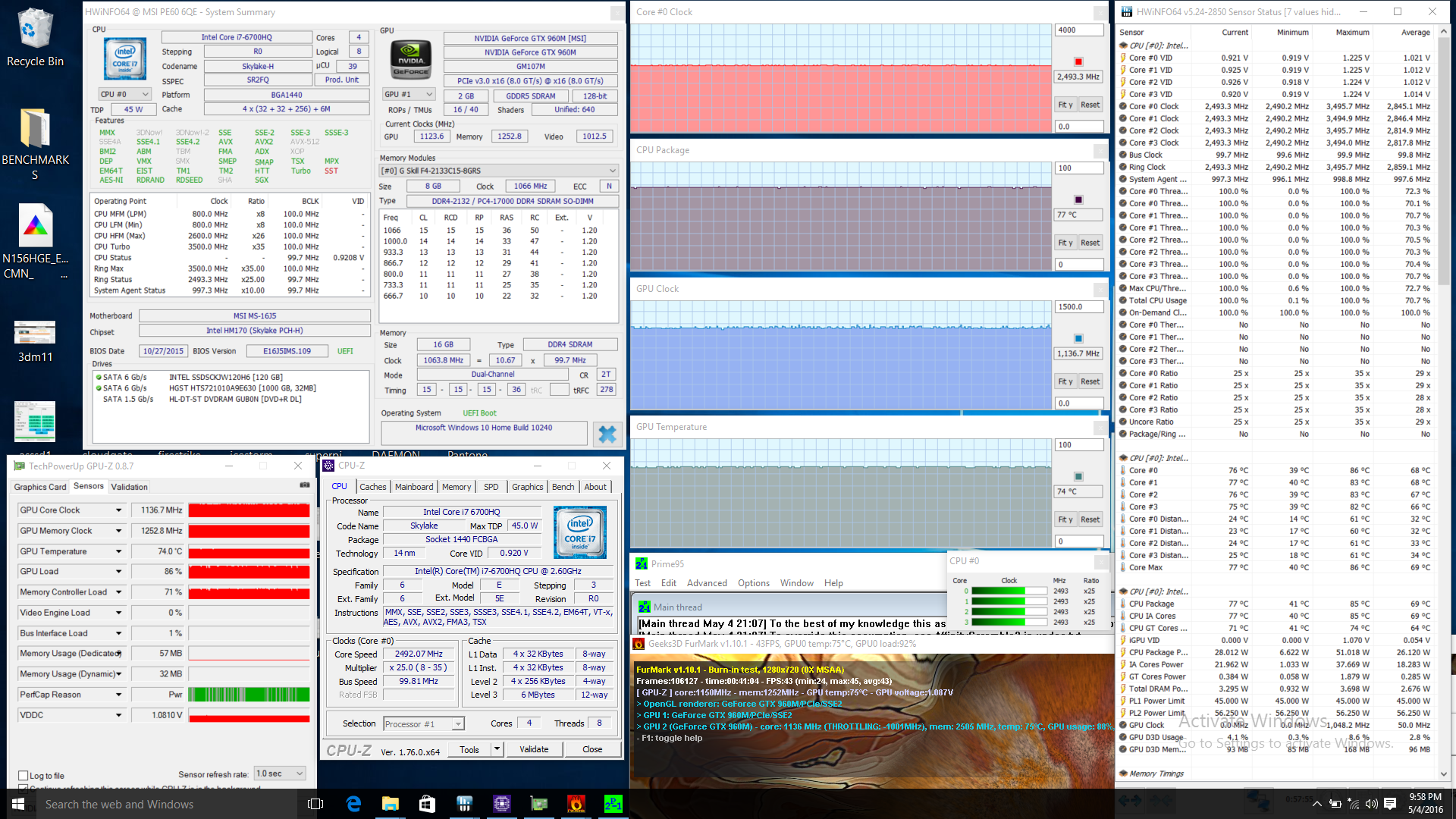Click the GPU-Z screenshot camera icon
This screenshot has width=1456, height=819.
(x=305, y=485)
